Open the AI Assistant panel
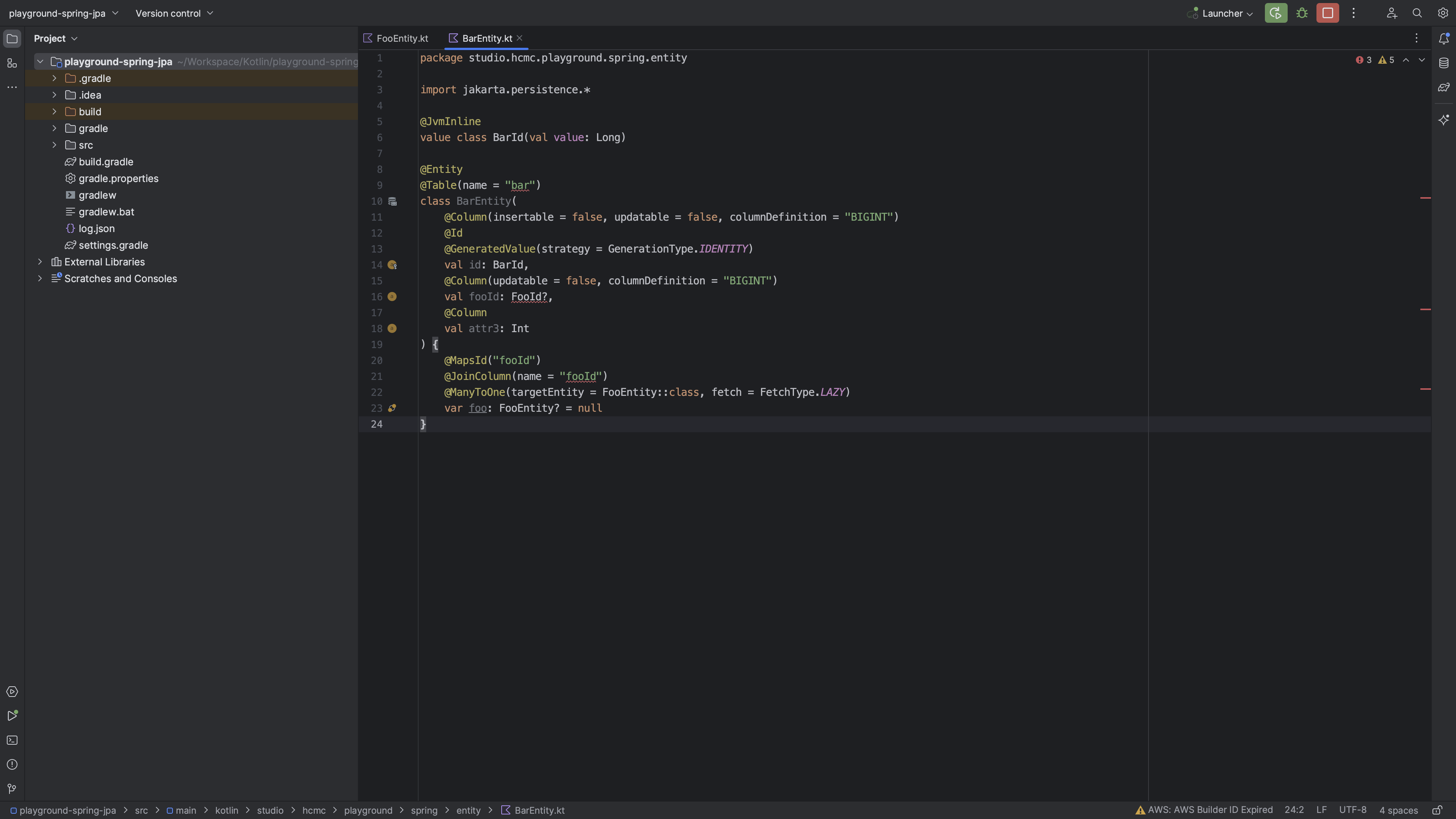Screen dimensions: 1456x819 (1443, 120)
